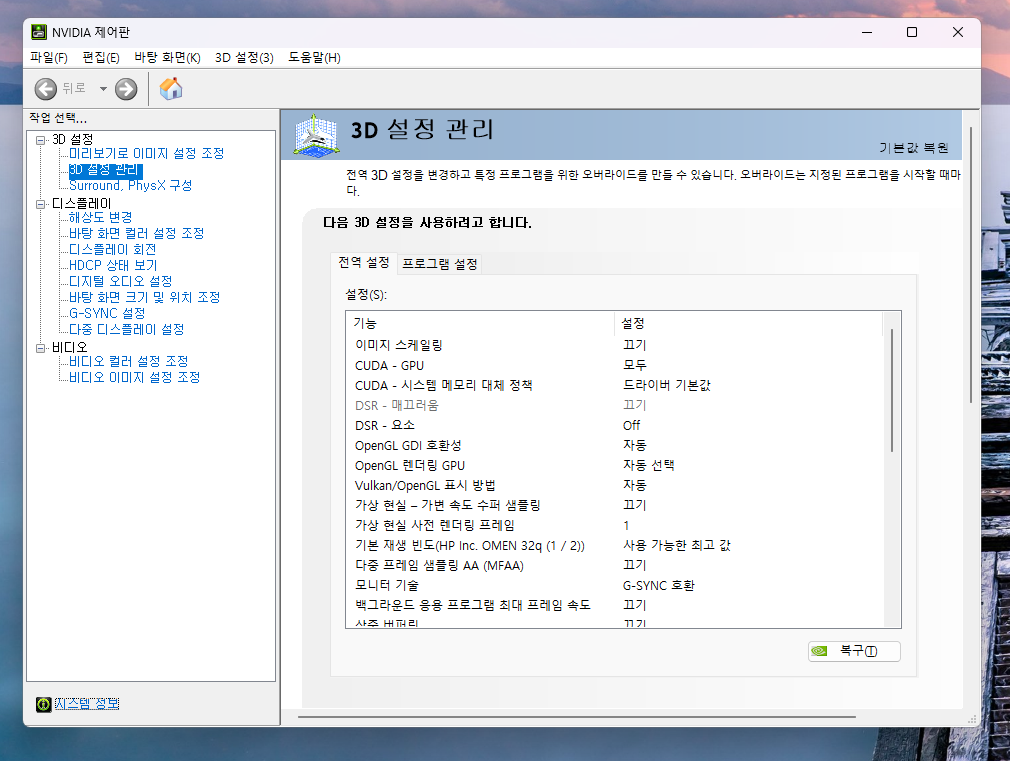Screen dimensions: 1010x761
Task: Open the 바탕 화면(K) menu
Action: tap(167, 57)
